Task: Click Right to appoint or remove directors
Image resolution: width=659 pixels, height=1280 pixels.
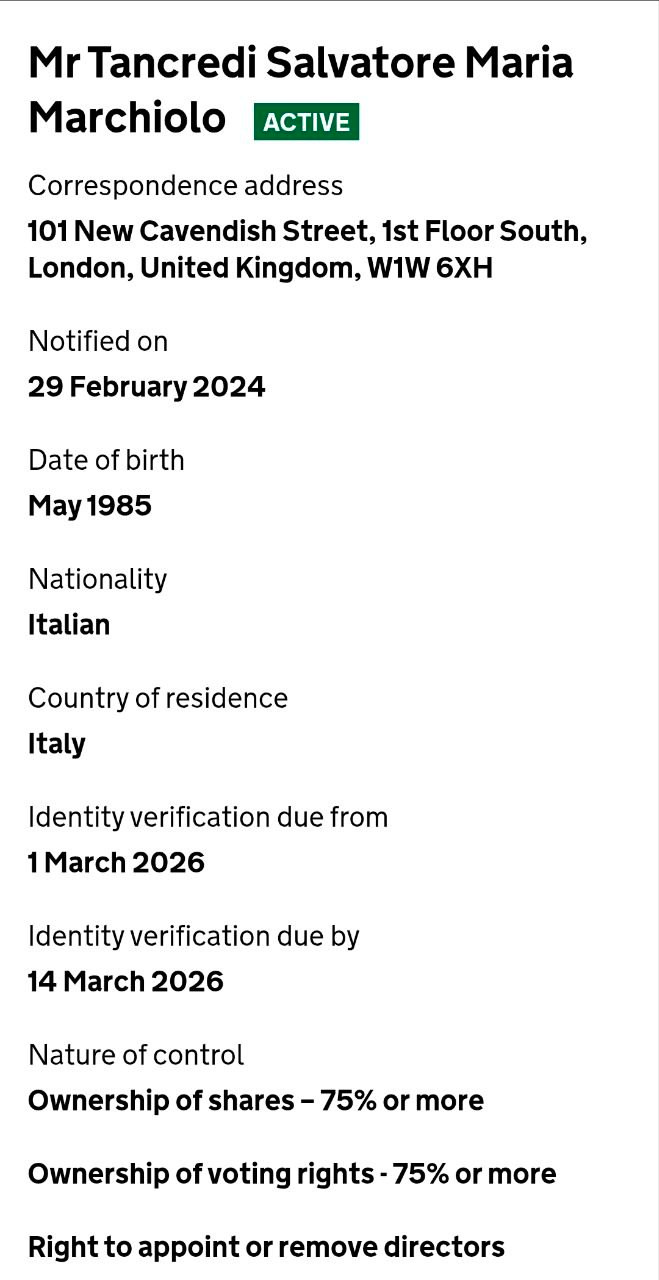Action: tap(266, 1247)
